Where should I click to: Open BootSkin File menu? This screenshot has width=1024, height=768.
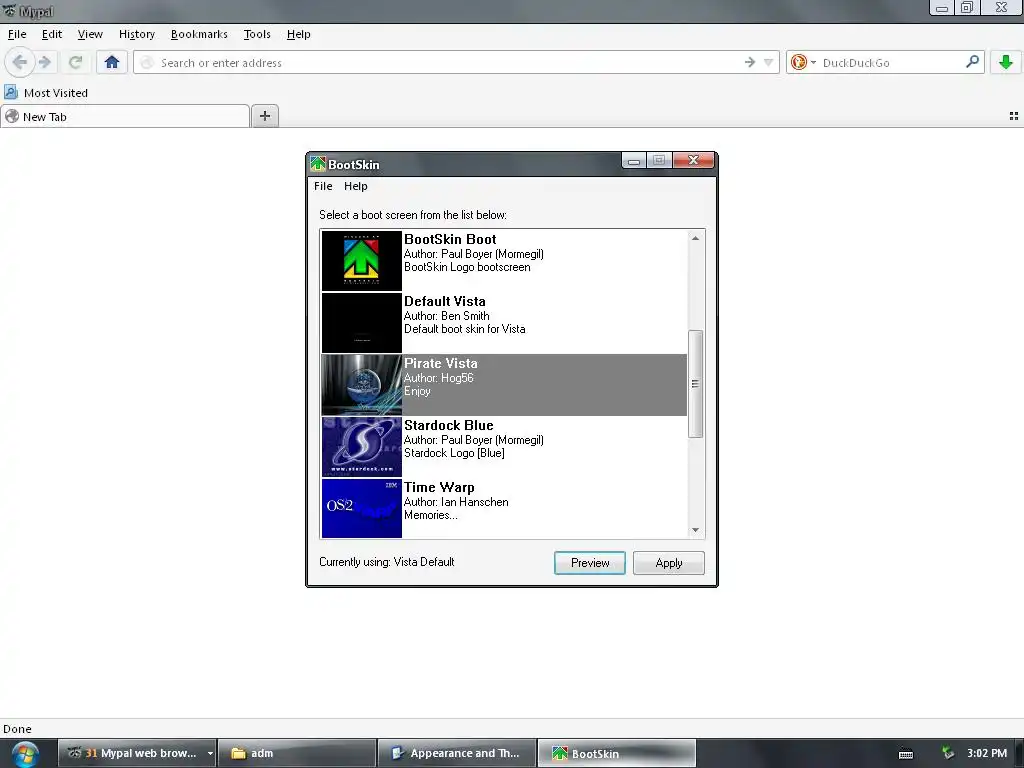(323, 186)
